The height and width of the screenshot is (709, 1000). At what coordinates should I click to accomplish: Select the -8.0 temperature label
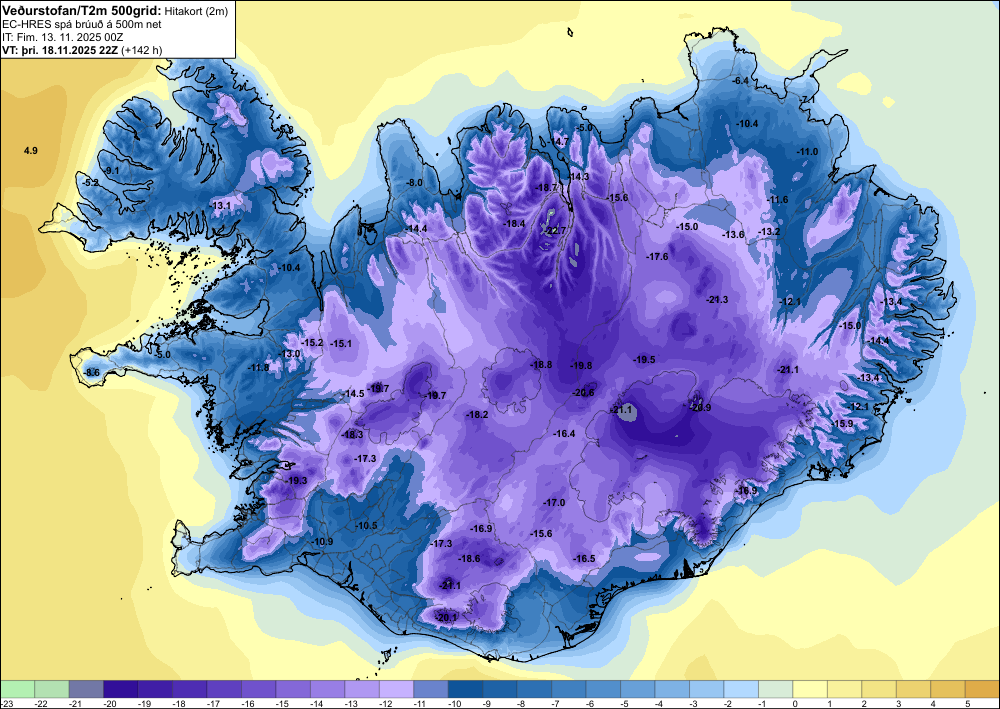pos(415,182)
